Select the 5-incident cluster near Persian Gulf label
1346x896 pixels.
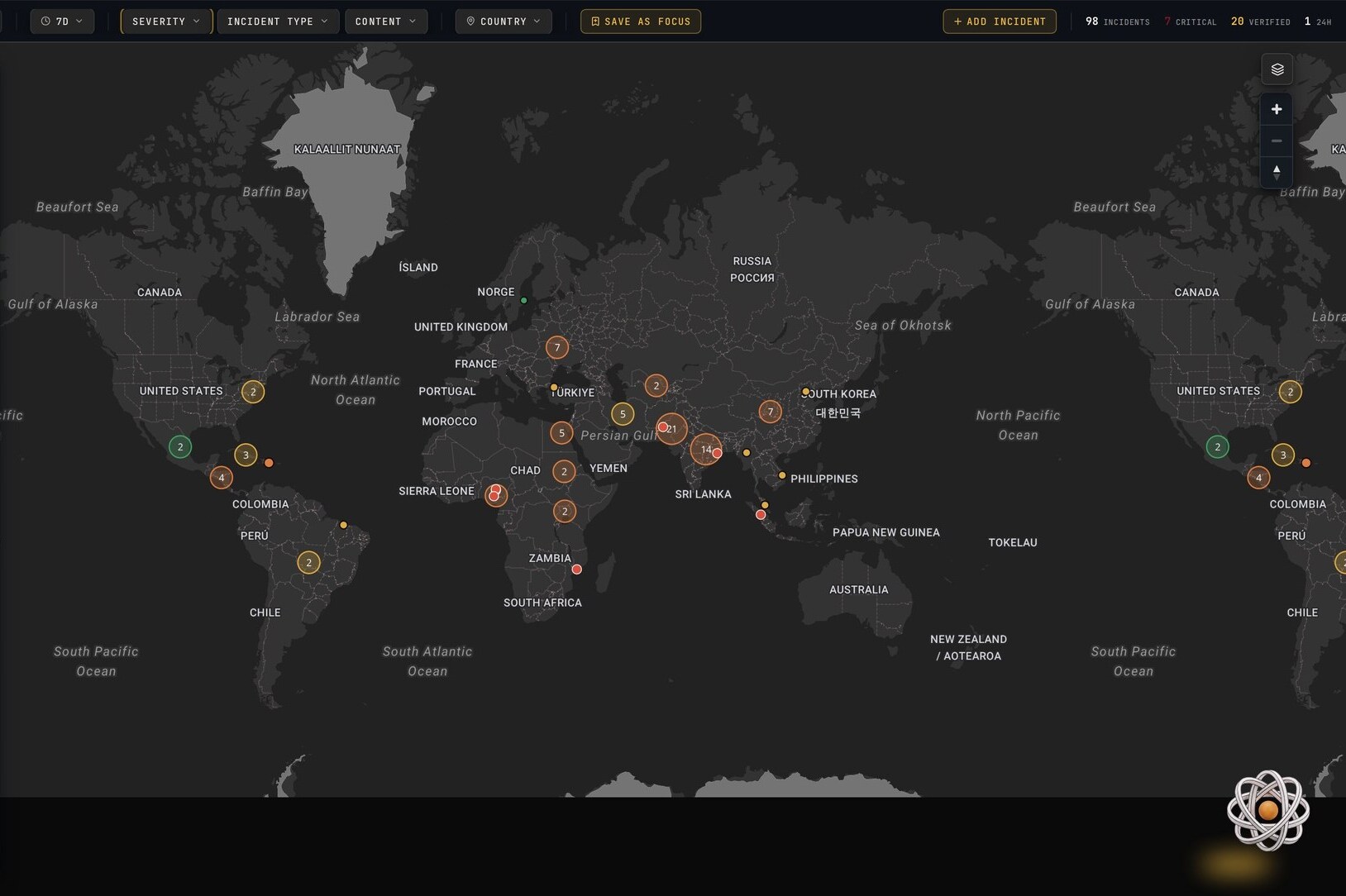[623, 414]
